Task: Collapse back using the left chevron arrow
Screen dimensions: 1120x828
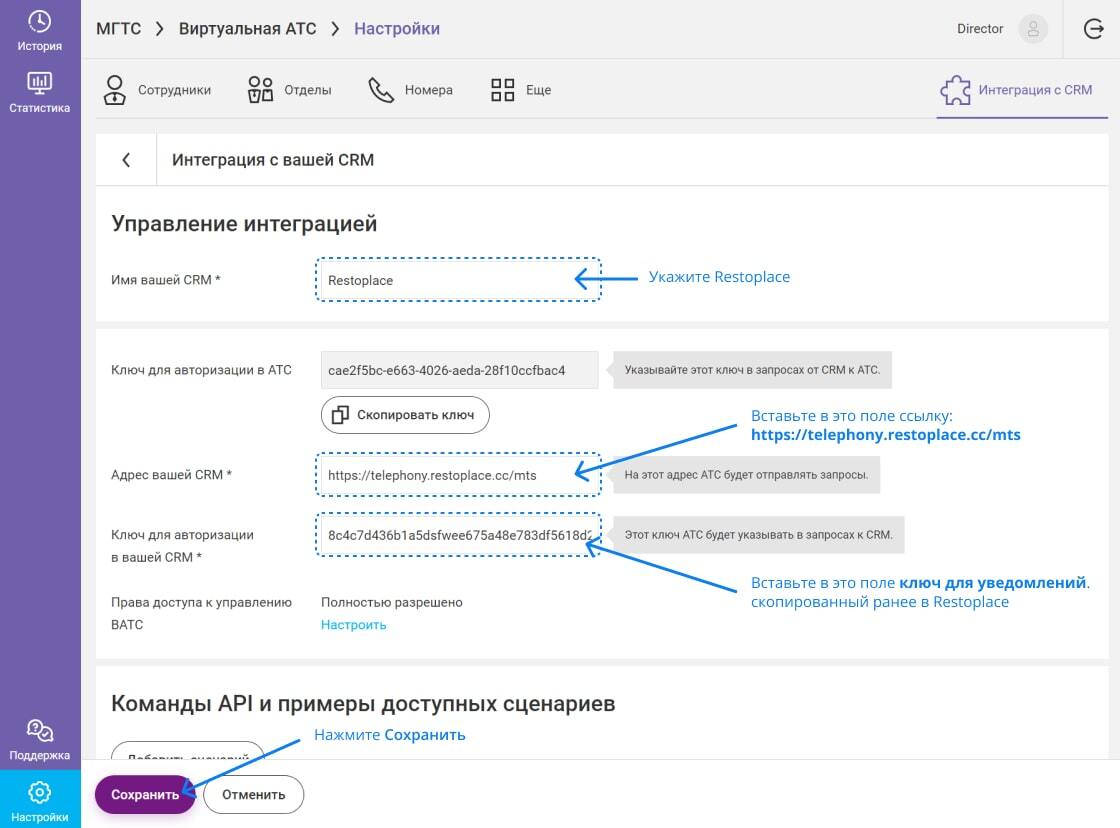Action: tap(124, 159)
